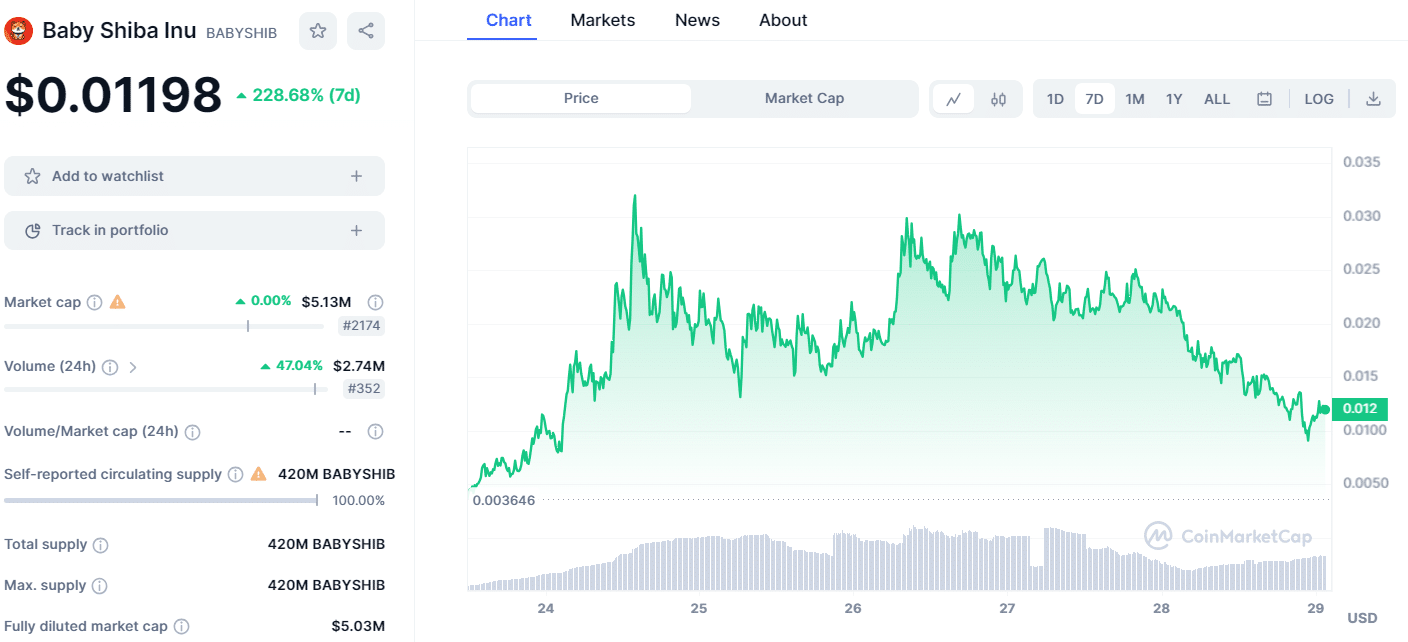Download chart data icon
Image resolution: width=1408 pixels, height=642 pixels.
1373,99
